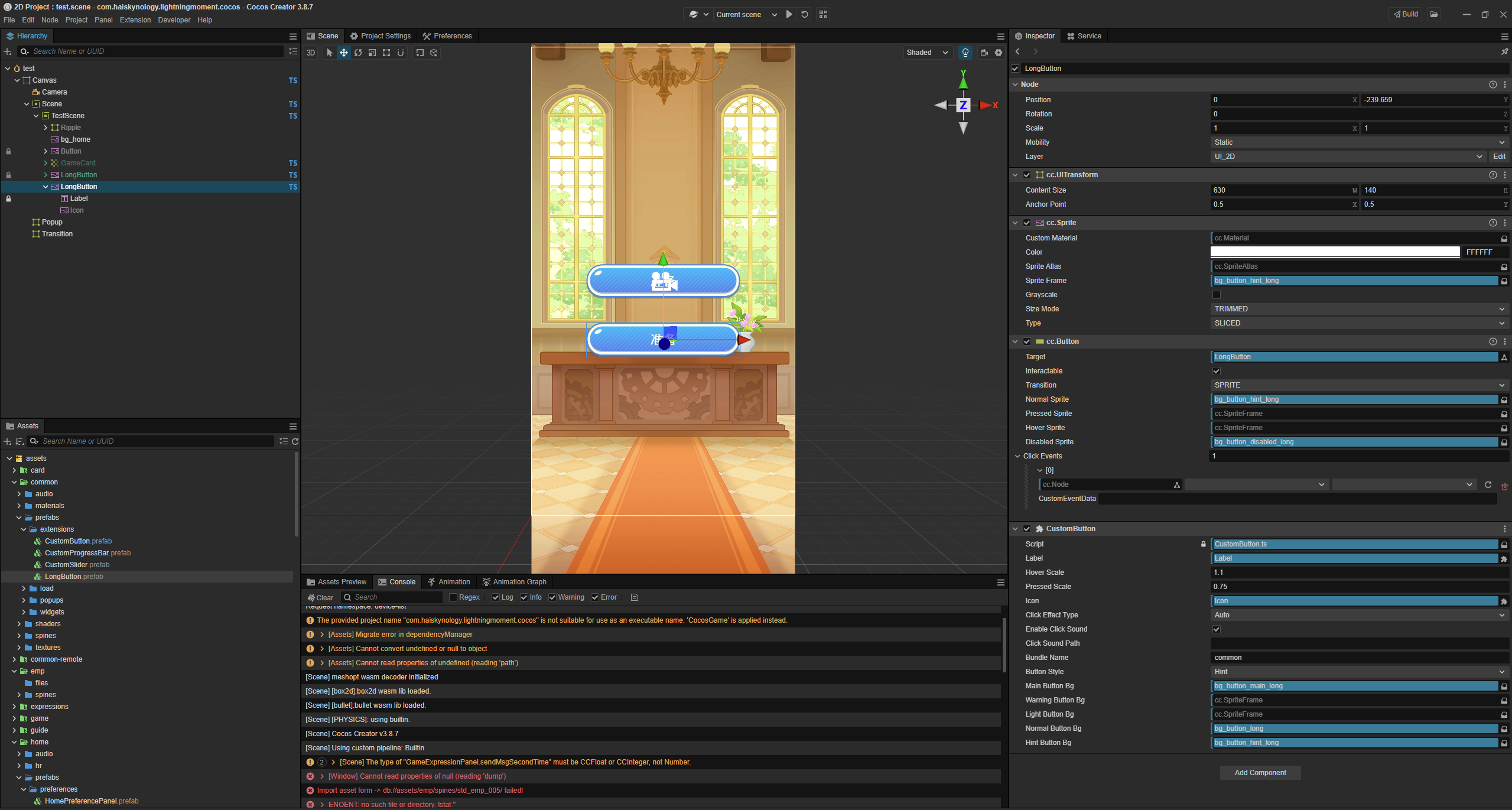The width and height of the screenshot is (1512, 810).
Task: Open the Sprite Color swatch
Action: click(1335, 252)
